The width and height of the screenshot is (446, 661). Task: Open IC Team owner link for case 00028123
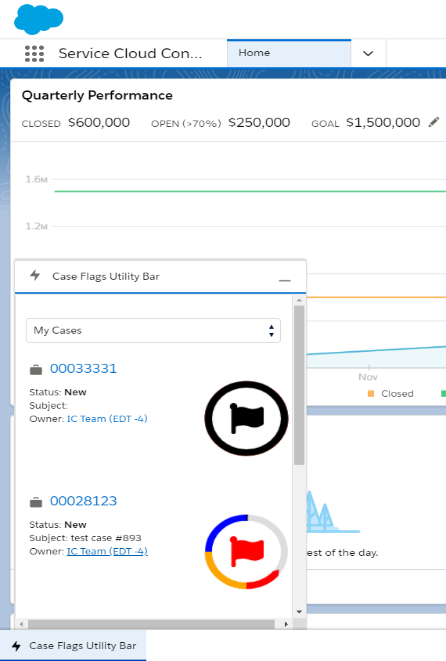(x=107, y=551)
